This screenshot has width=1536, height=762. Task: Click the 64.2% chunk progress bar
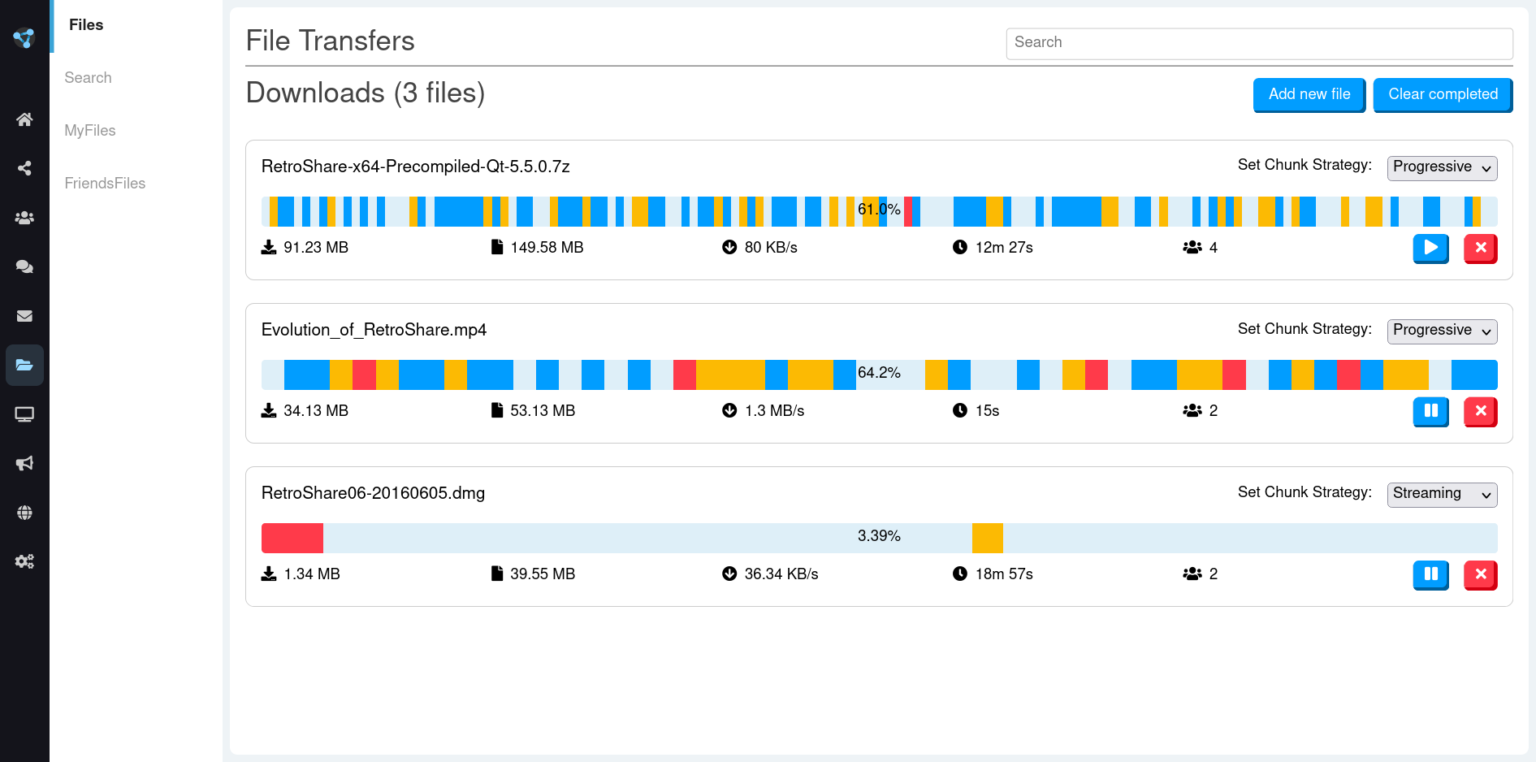pyautogui.click(x=879, y=374)
